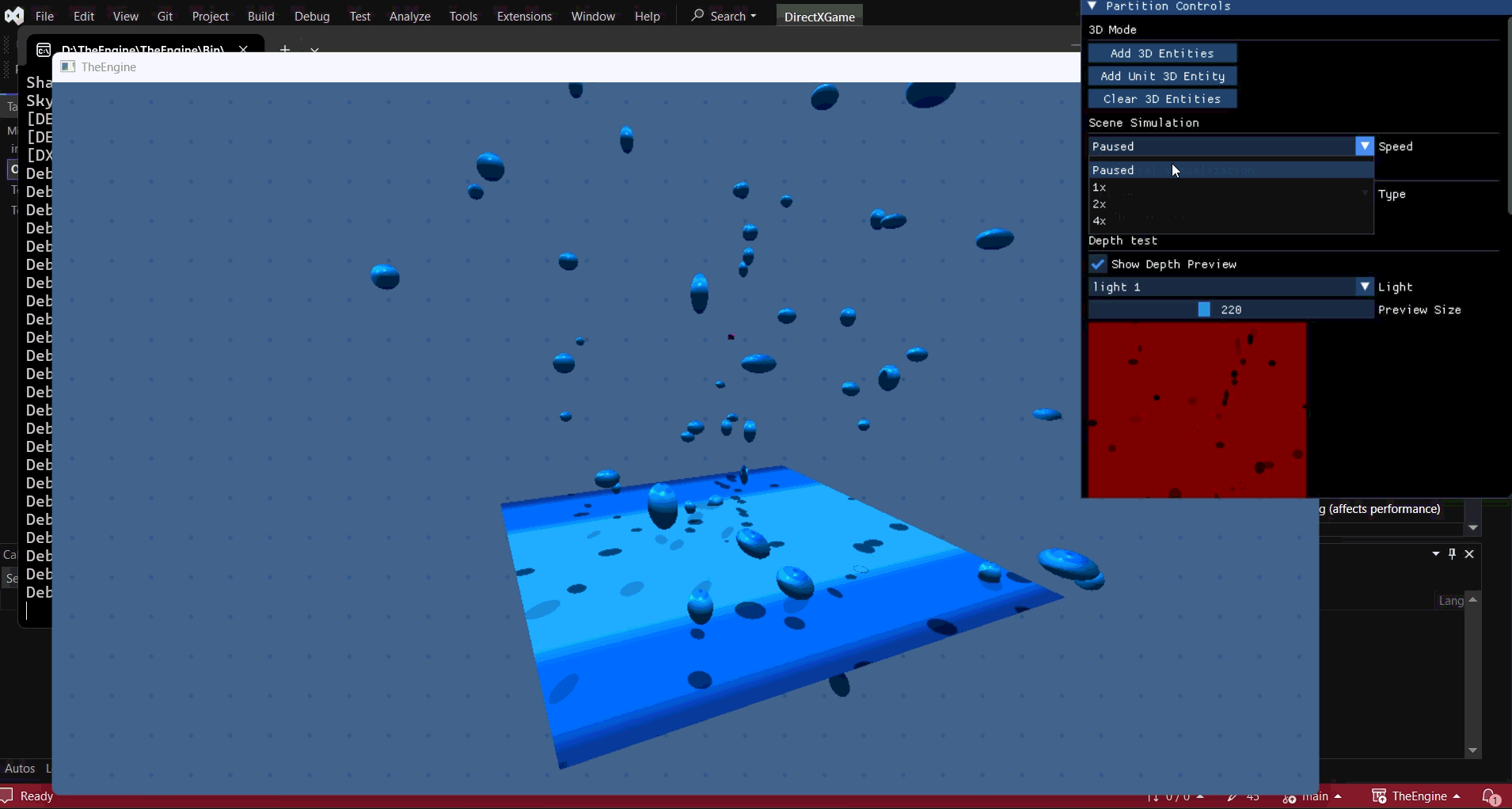Collapse the Partition Controls section

tap(1093, 6)
